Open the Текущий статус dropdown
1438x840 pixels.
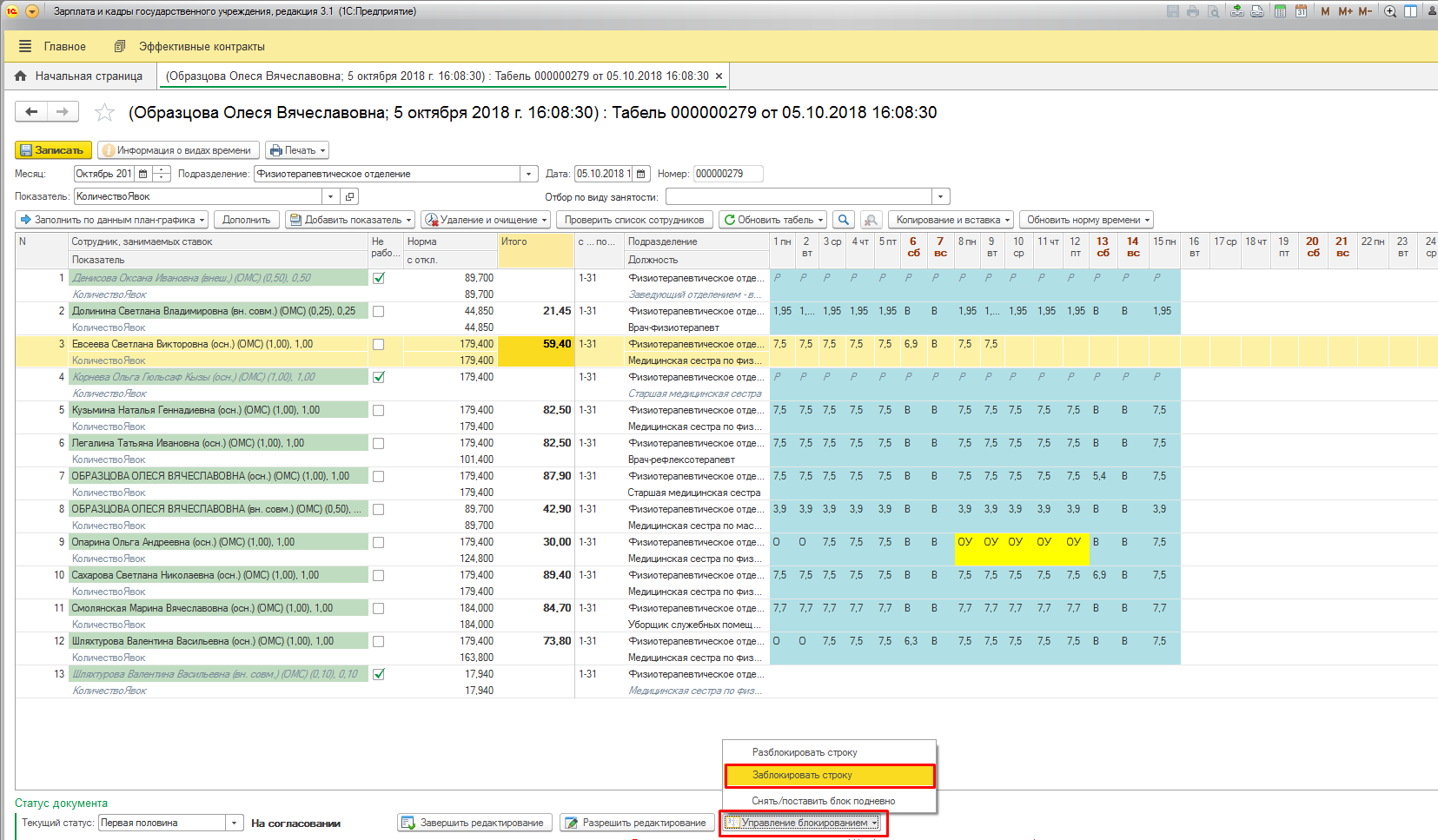(x=234, y=823)
